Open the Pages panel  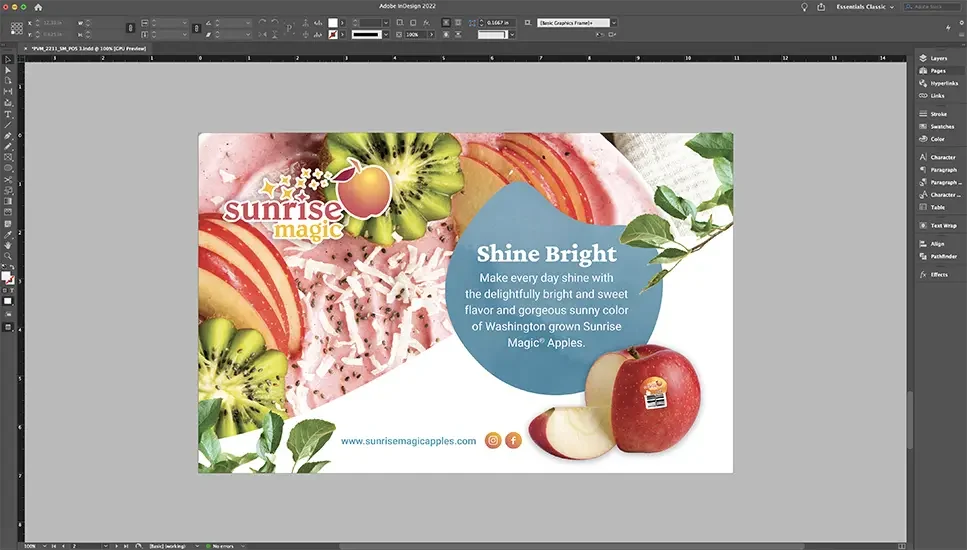point(939,71)
